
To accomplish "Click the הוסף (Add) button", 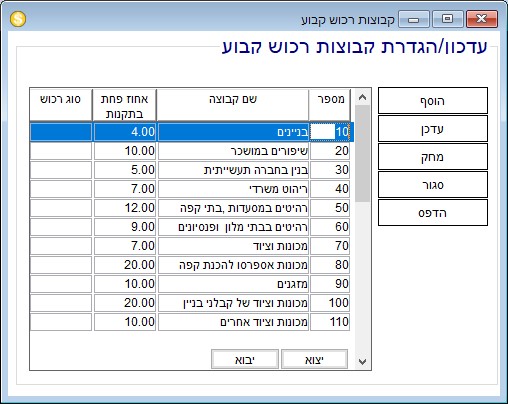I will click(x=433, y=101).
